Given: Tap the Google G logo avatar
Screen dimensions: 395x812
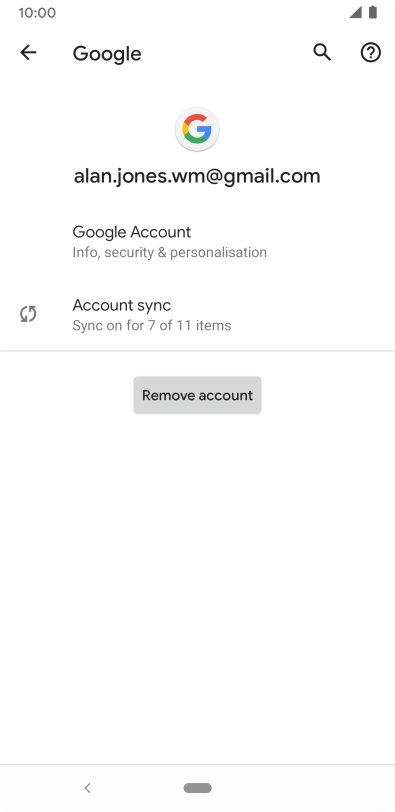Looking at the screenshot, I should pos(197,129).
